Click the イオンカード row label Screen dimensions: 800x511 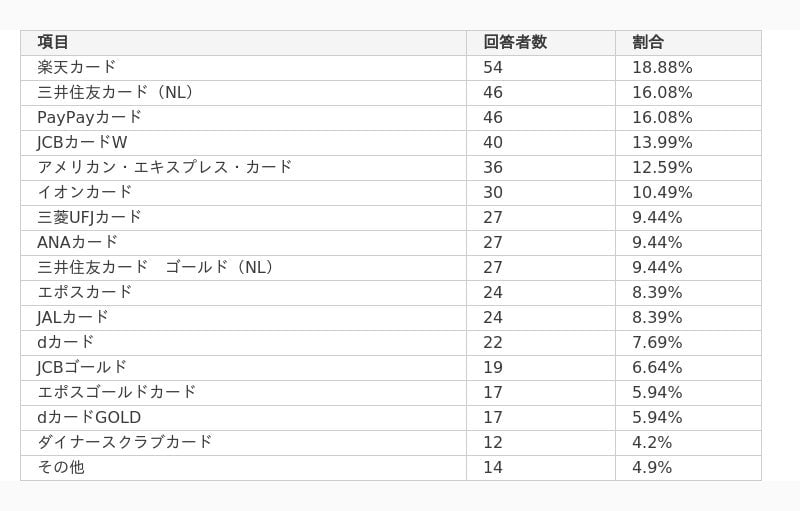point(85,192)
